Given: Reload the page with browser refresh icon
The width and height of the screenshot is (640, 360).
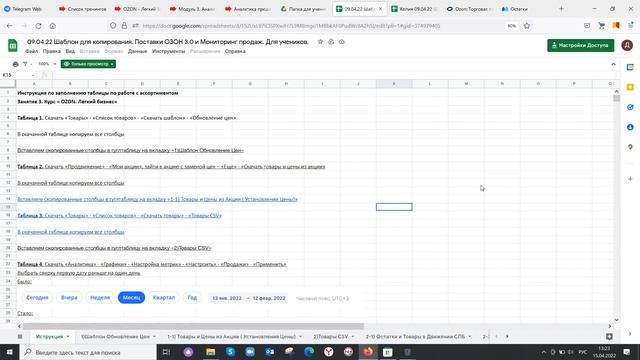Looking at the screenshot, I should 38,26.
